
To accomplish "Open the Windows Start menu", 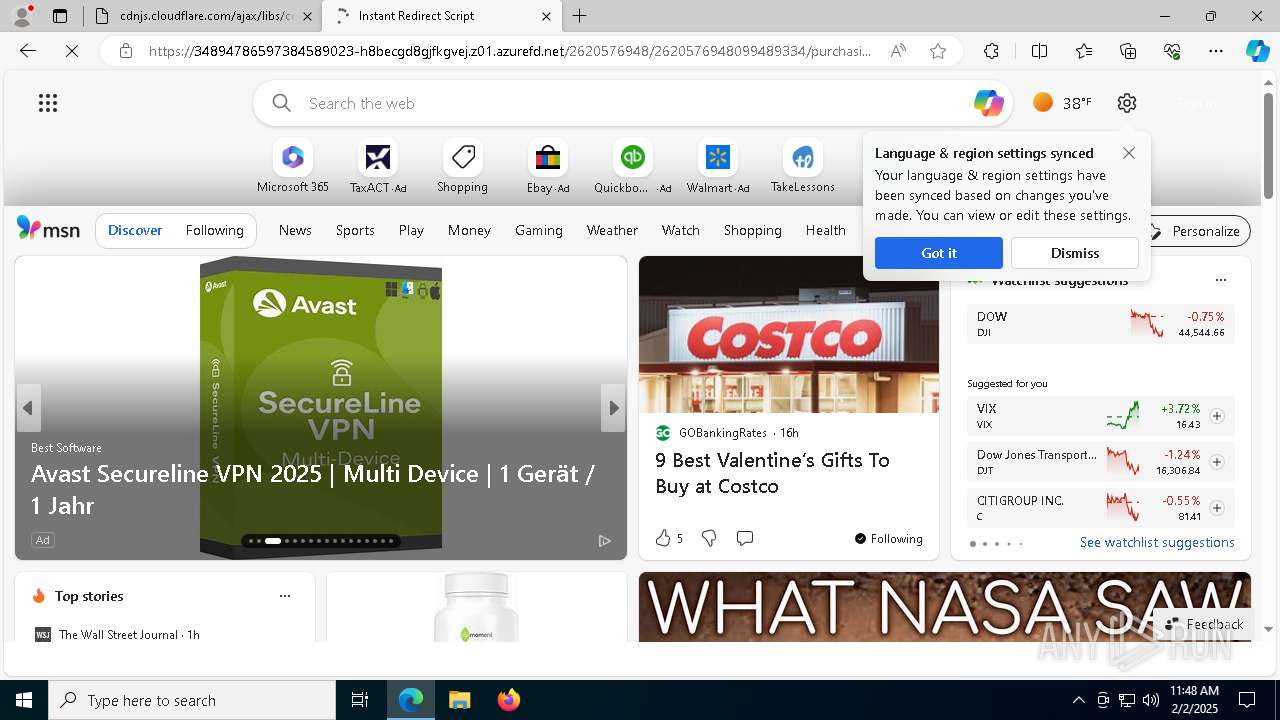I will point(24,700).
